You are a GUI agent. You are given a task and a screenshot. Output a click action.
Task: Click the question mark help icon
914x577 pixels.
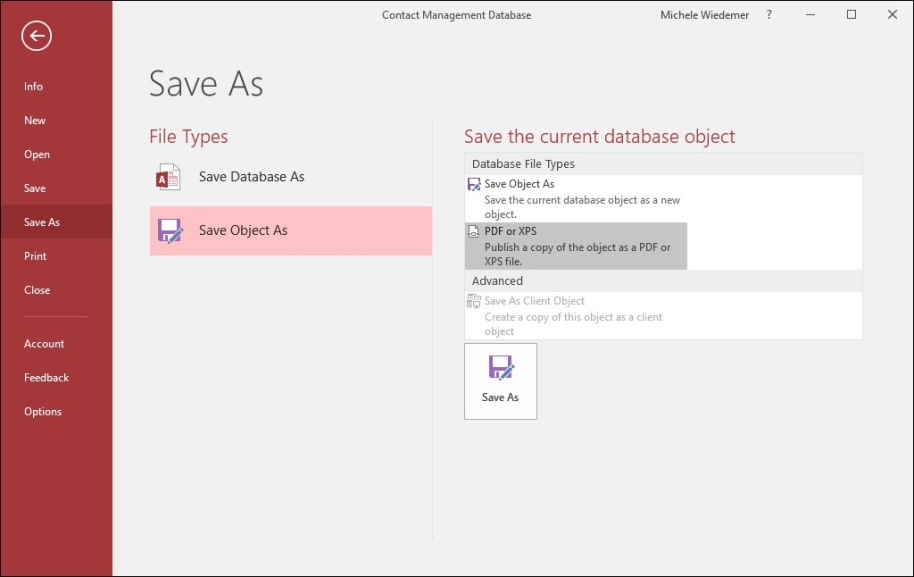(769, 15)
